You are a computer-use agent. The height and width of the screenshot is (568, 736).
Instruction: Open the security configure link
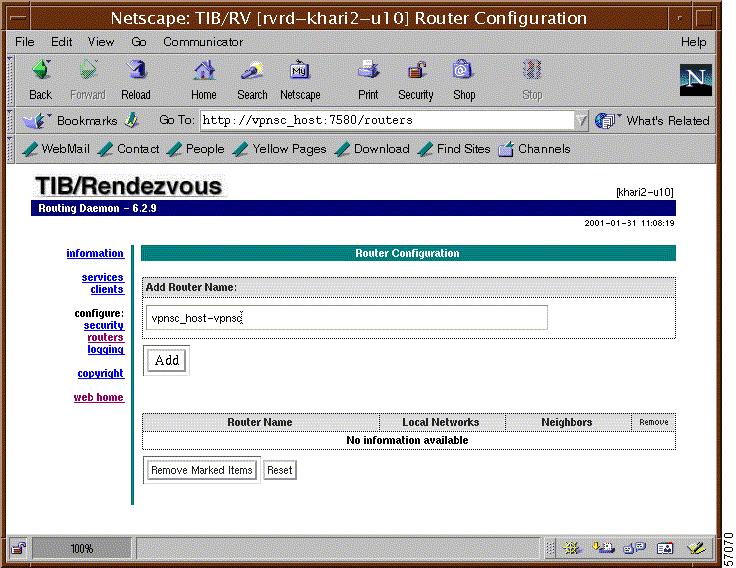click(104, 325)
